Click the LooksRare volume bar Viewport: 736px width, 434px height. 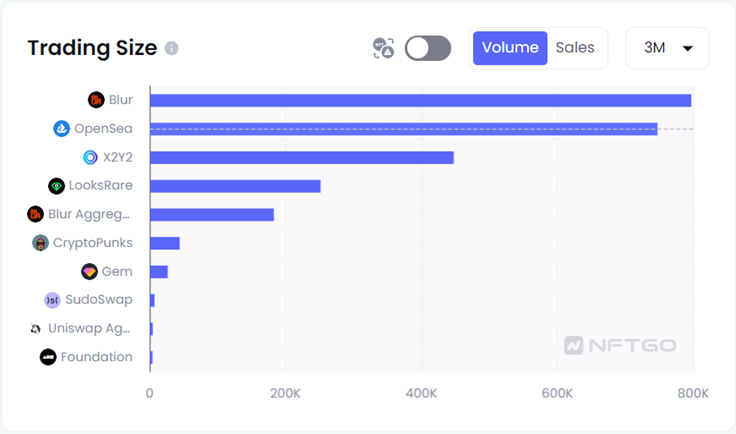tap(235, 186)
